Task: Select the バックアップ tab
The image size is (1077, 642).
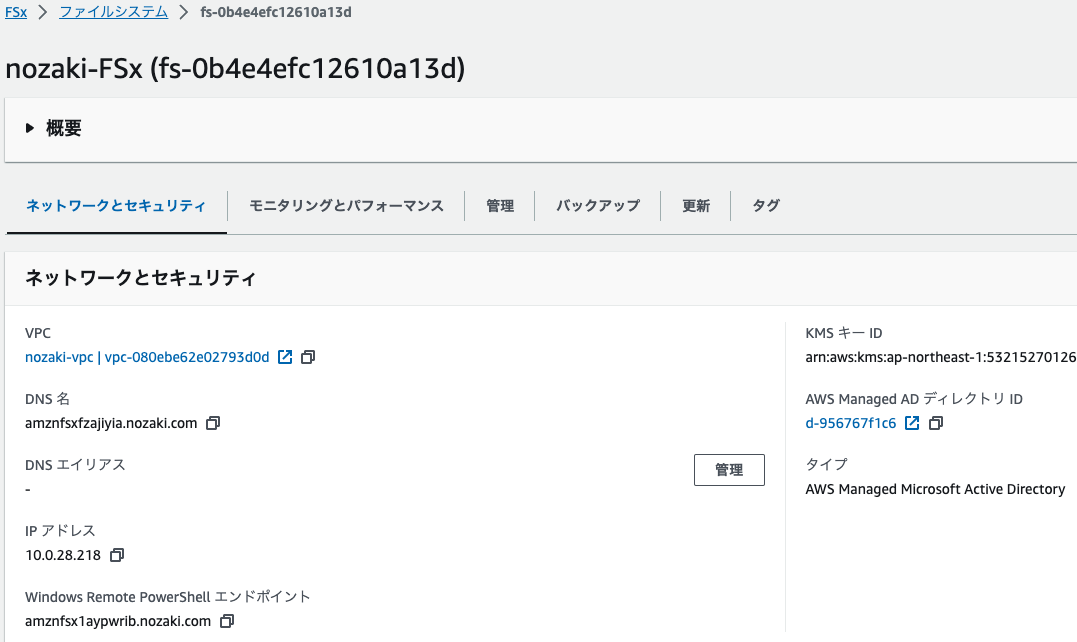Action: [x=598, y=206]
